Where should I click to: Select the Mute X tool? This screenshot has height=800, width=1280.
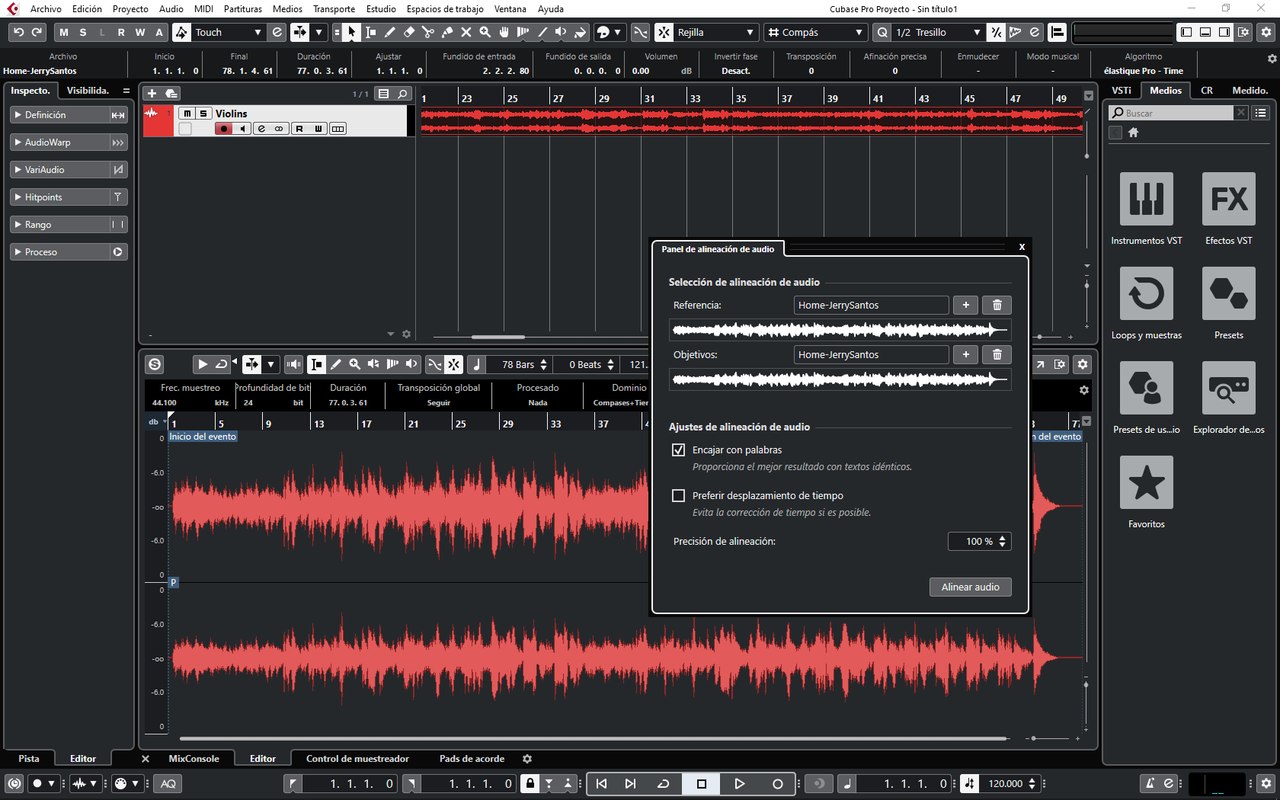click(x=466, y=32)
